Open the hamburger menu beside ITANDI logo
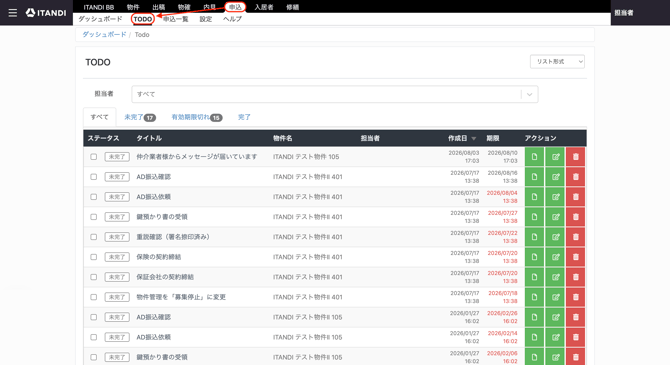Image resolution: width=670 pixels, height=365 pixels. [x=13, y=13]
